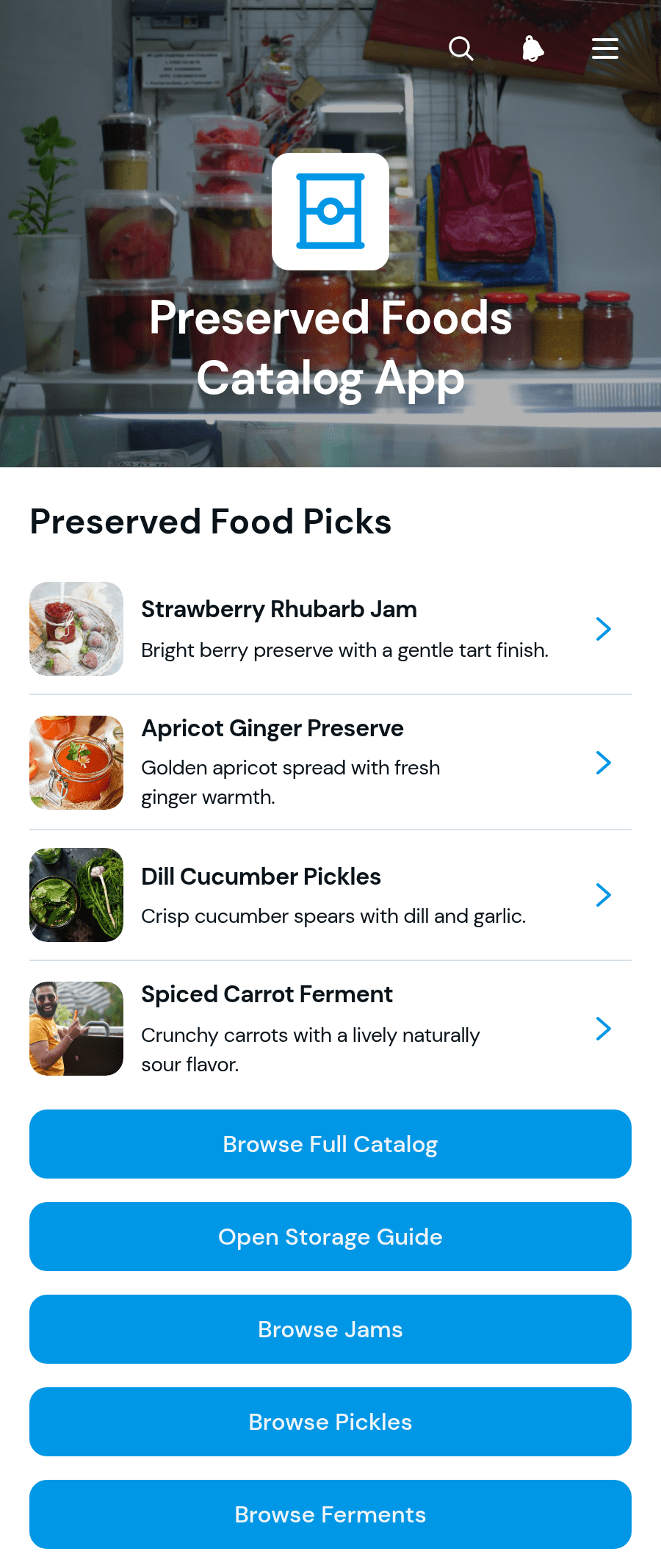Expand Strawberry Rhubarb Jam chevron arrow
Viewport: 661px width, 1568px height.
[603, 629]
